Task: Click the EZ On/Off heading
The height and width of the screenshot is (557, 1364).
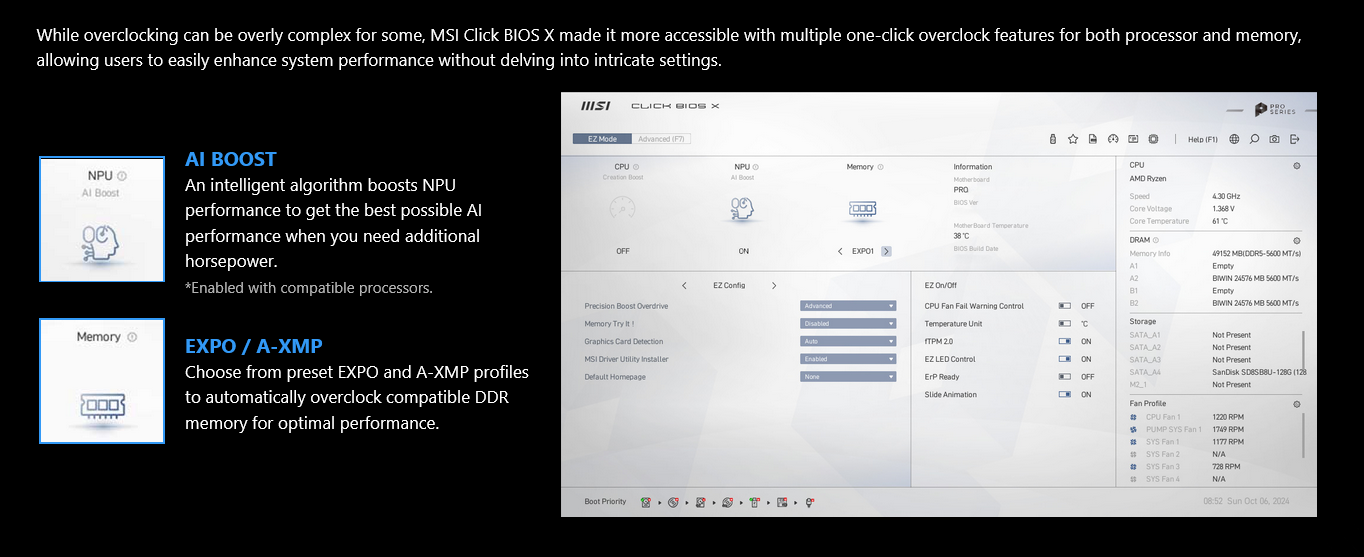Action: tap(941, 285)
